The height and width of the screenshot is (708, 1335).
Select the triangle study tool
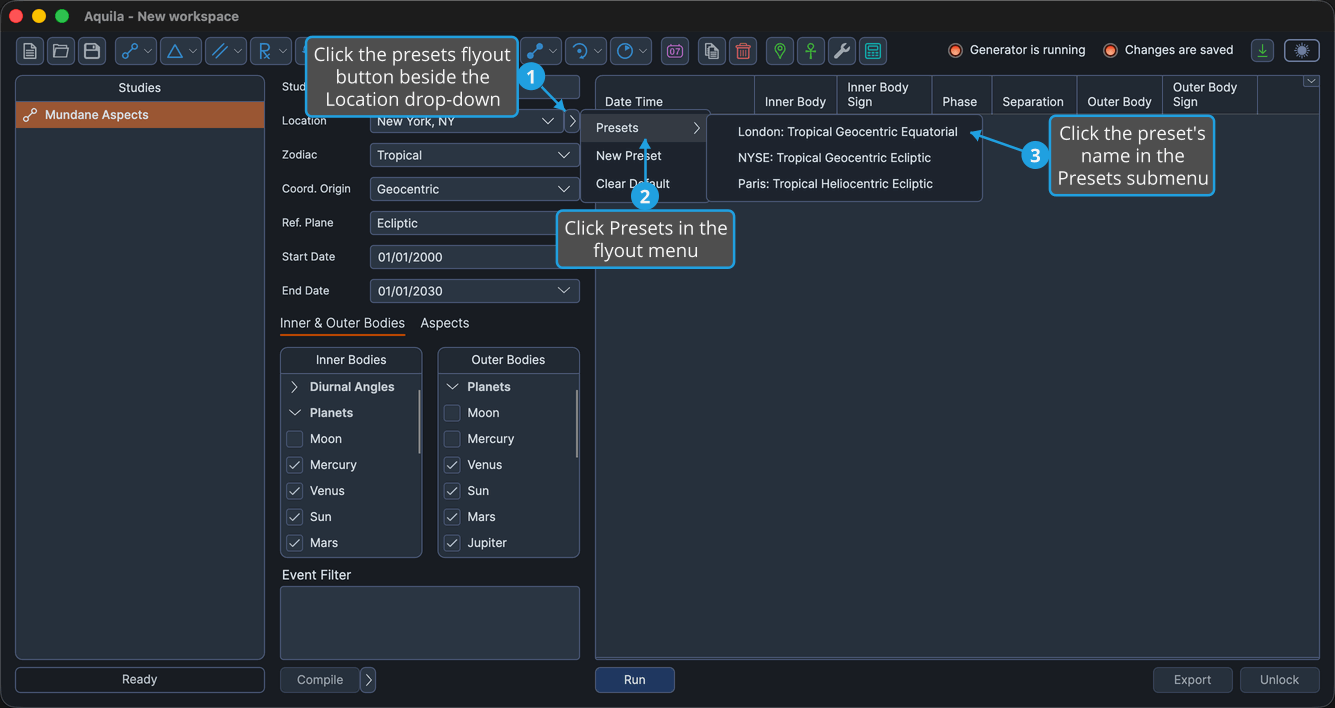(175, 51)
